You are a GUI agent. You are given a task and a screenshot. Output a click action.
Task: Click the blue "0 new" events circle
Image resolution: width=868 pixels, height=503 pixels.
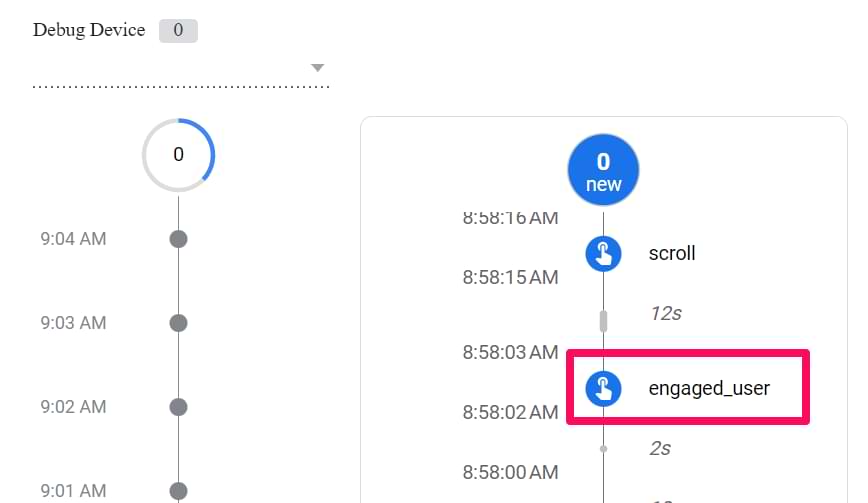(603, 170)
